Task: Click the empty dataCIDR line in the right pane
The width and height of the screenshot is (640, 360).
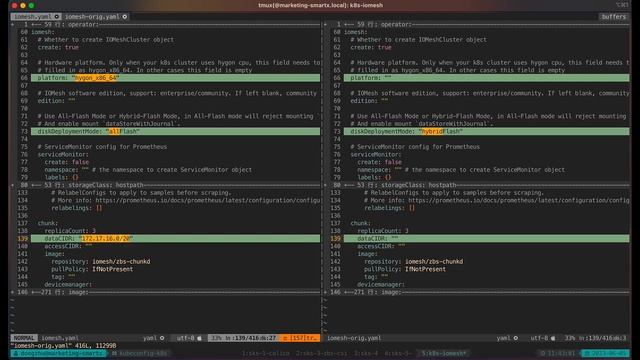Action: click(486, 238)
